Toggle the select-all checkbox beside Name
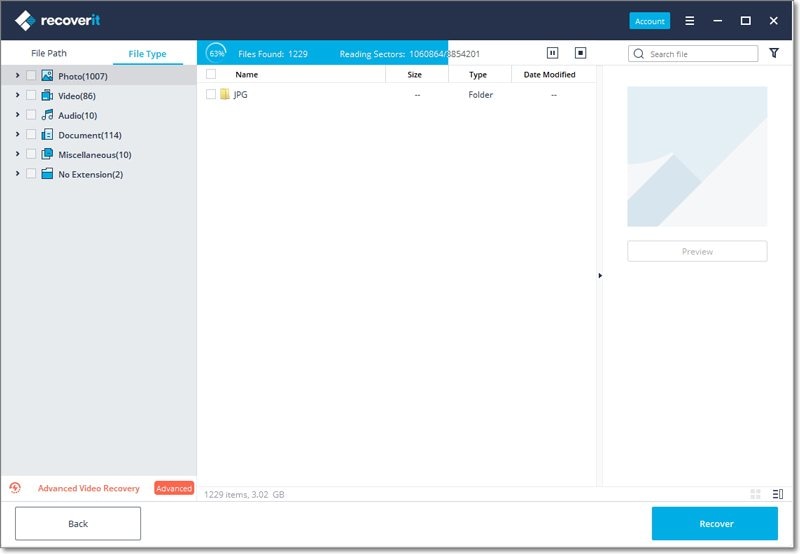800x554 pixels. [211, 74]
